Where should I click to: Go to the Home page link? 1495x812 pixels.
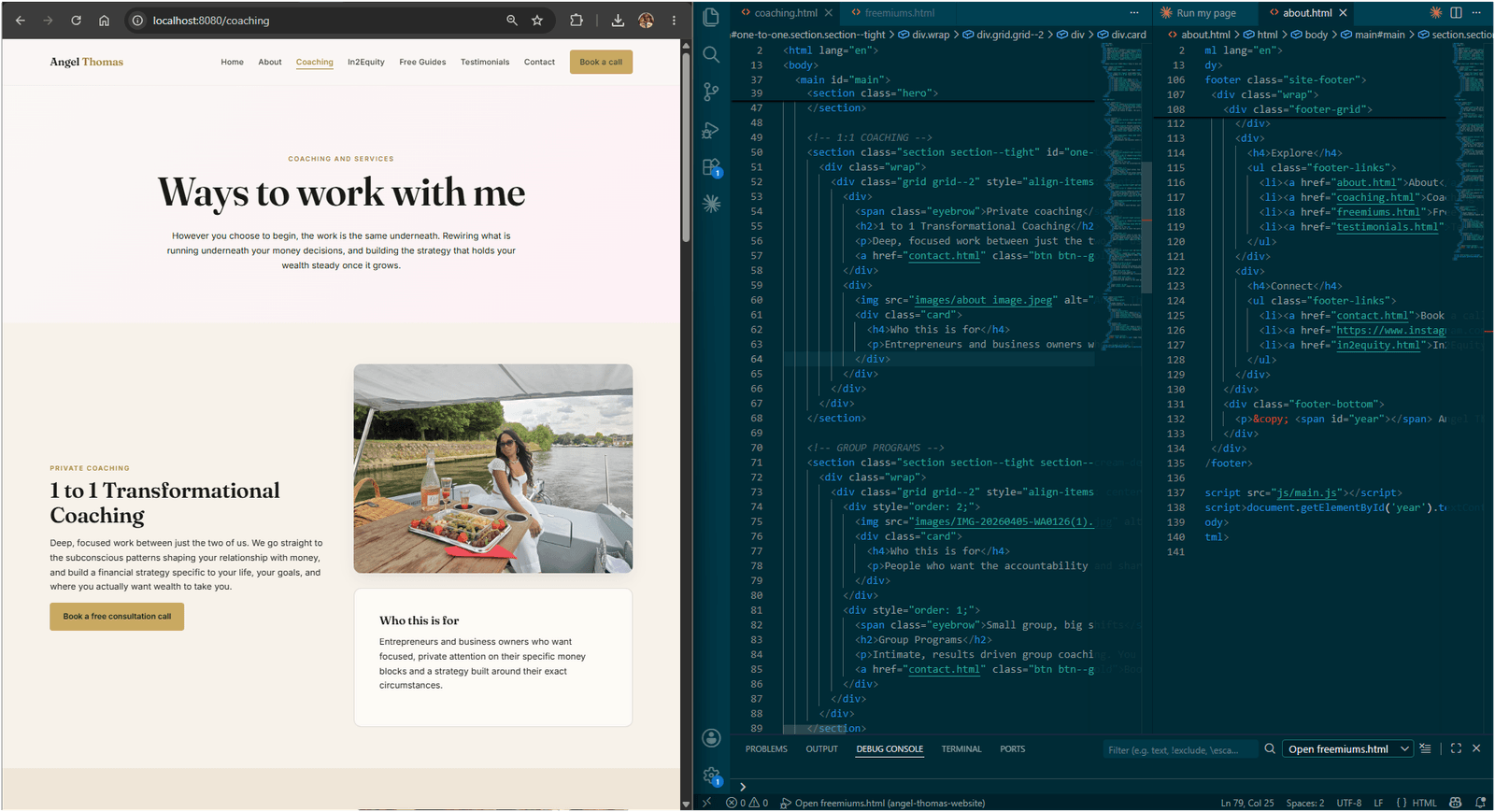tap(232, 63)
